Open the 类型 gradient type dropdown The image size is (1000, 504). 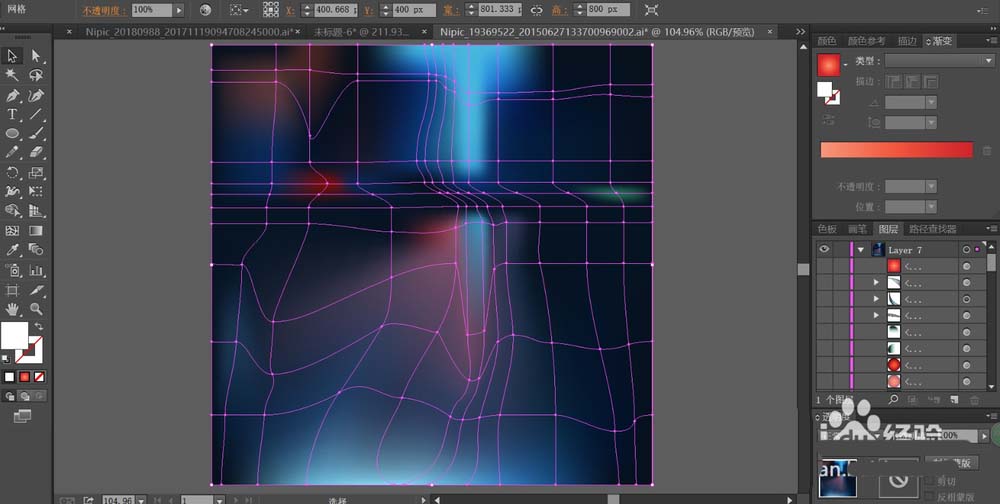coord(939,61)
